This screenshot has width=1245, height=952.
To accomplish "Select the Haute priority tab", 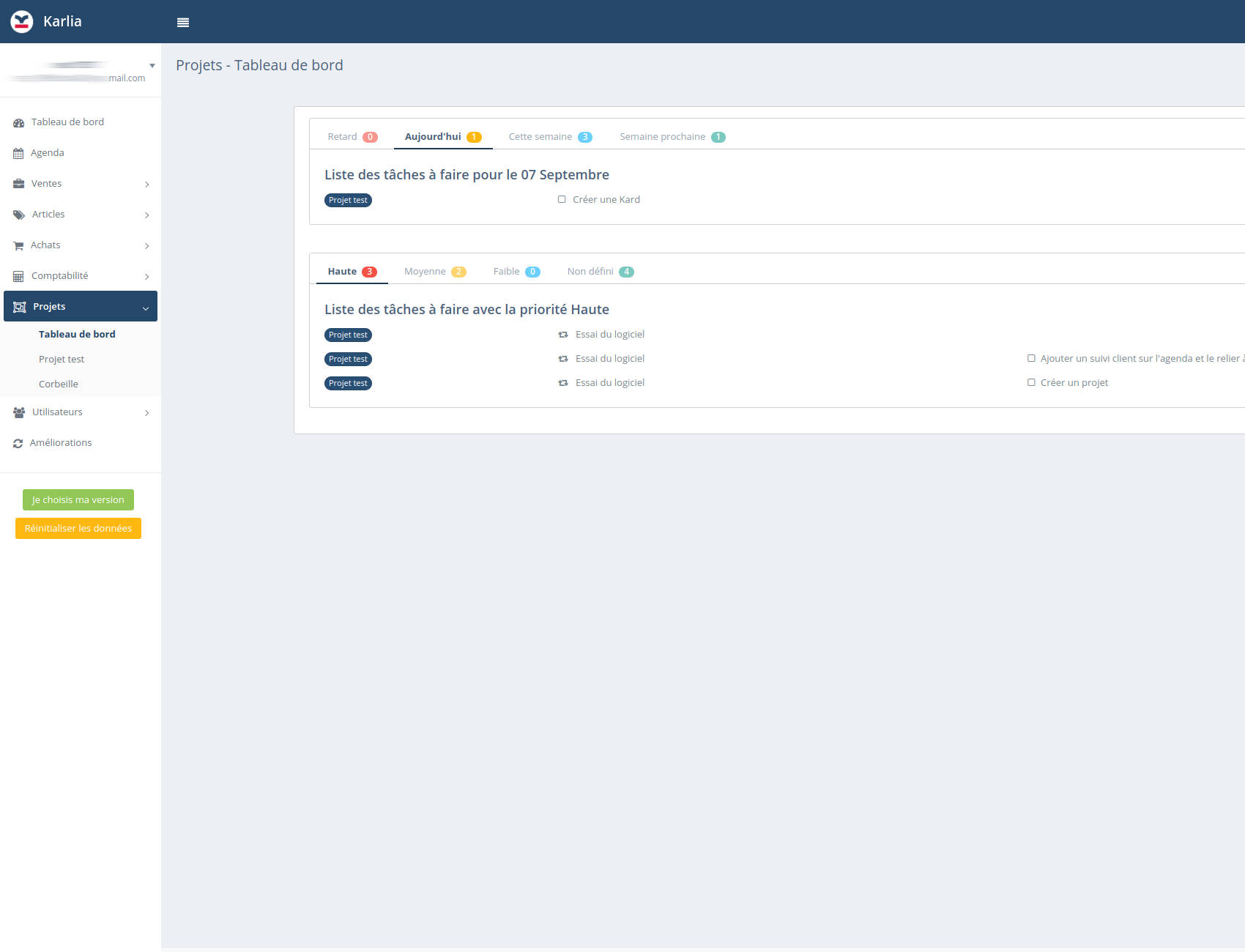I will 352,272.
